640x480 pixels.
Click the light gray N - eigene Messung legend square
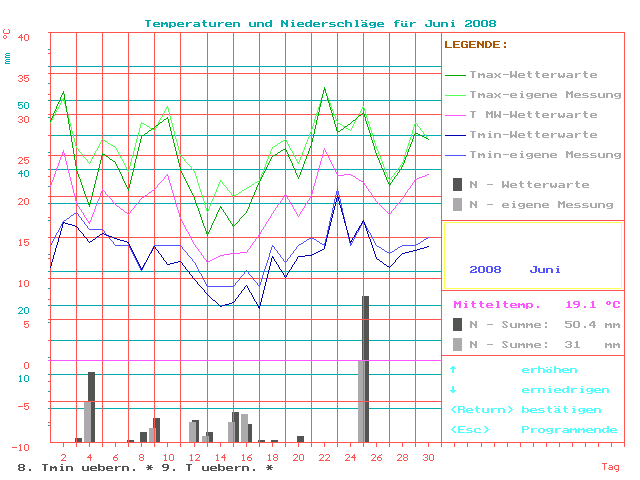coord(458,204)
